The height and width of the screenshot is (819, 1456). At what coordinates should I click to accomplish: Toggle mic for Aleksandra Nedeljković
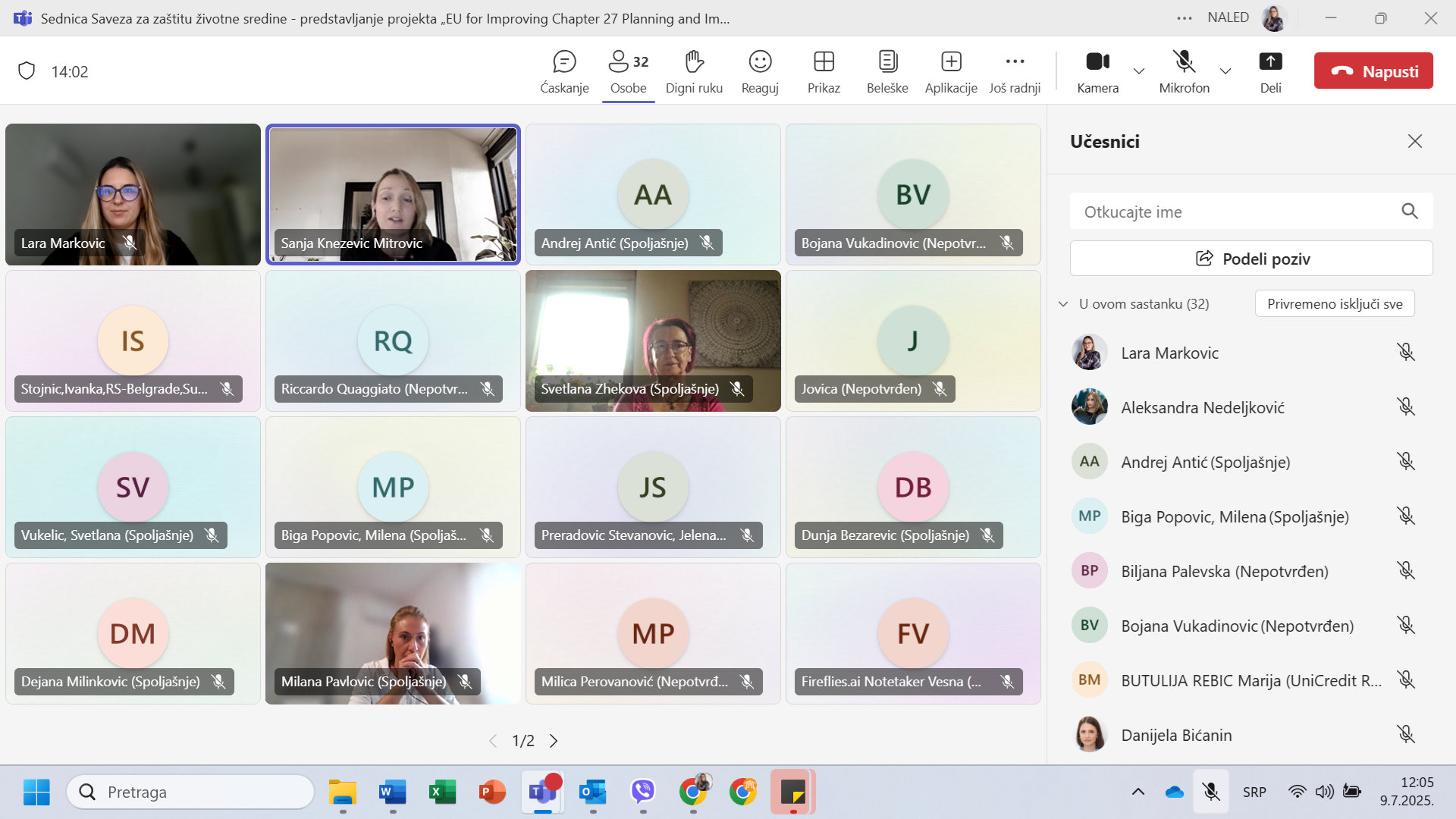[1405, 406]
